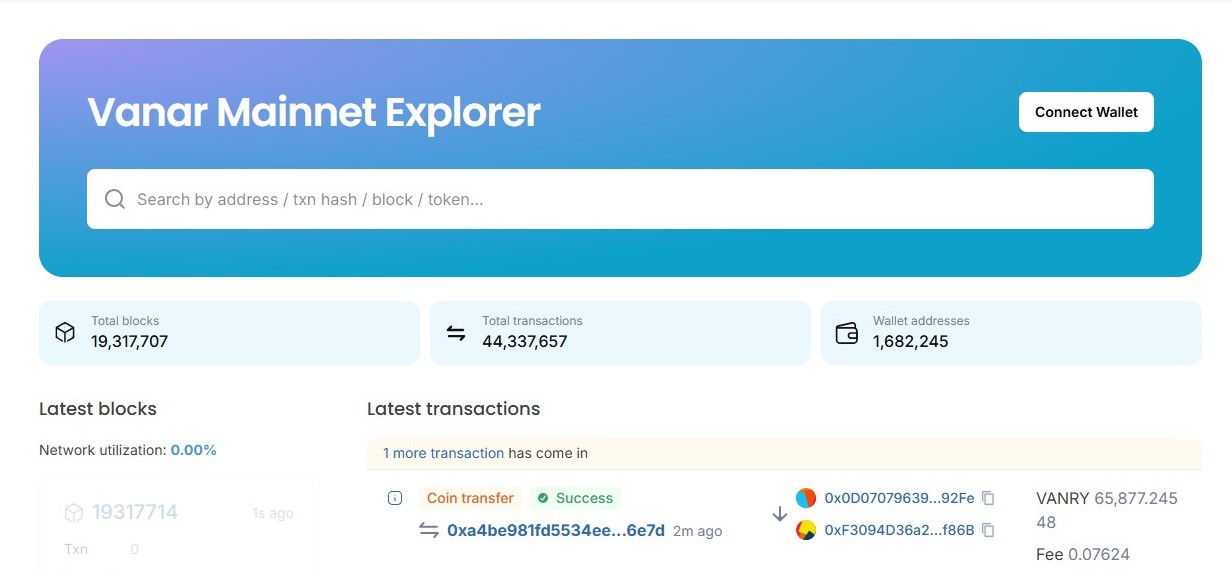Click the Latest transactions heading
This screenshot has width=1232, height=570.
click(453, 408)
